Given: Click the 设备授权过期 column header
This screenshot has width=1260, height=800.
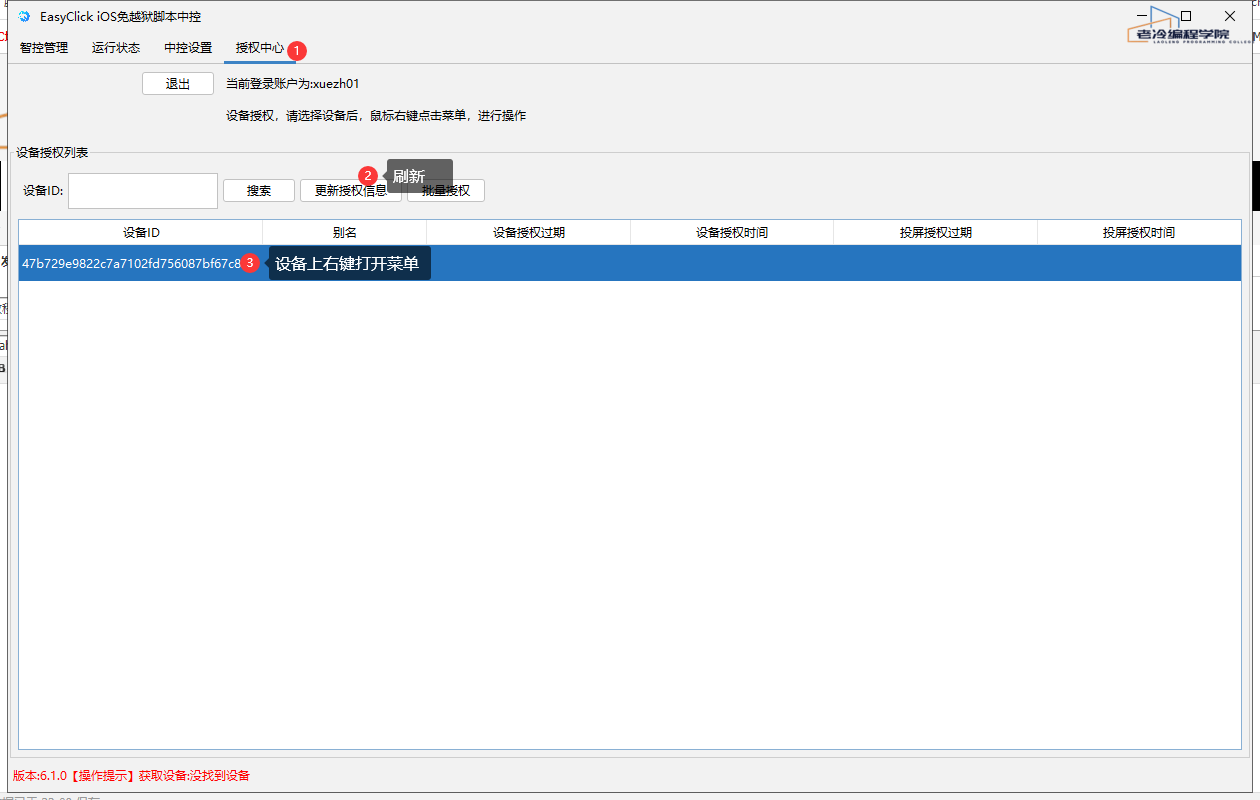Looking at the screenshot, I should click(x=529, y=233).
